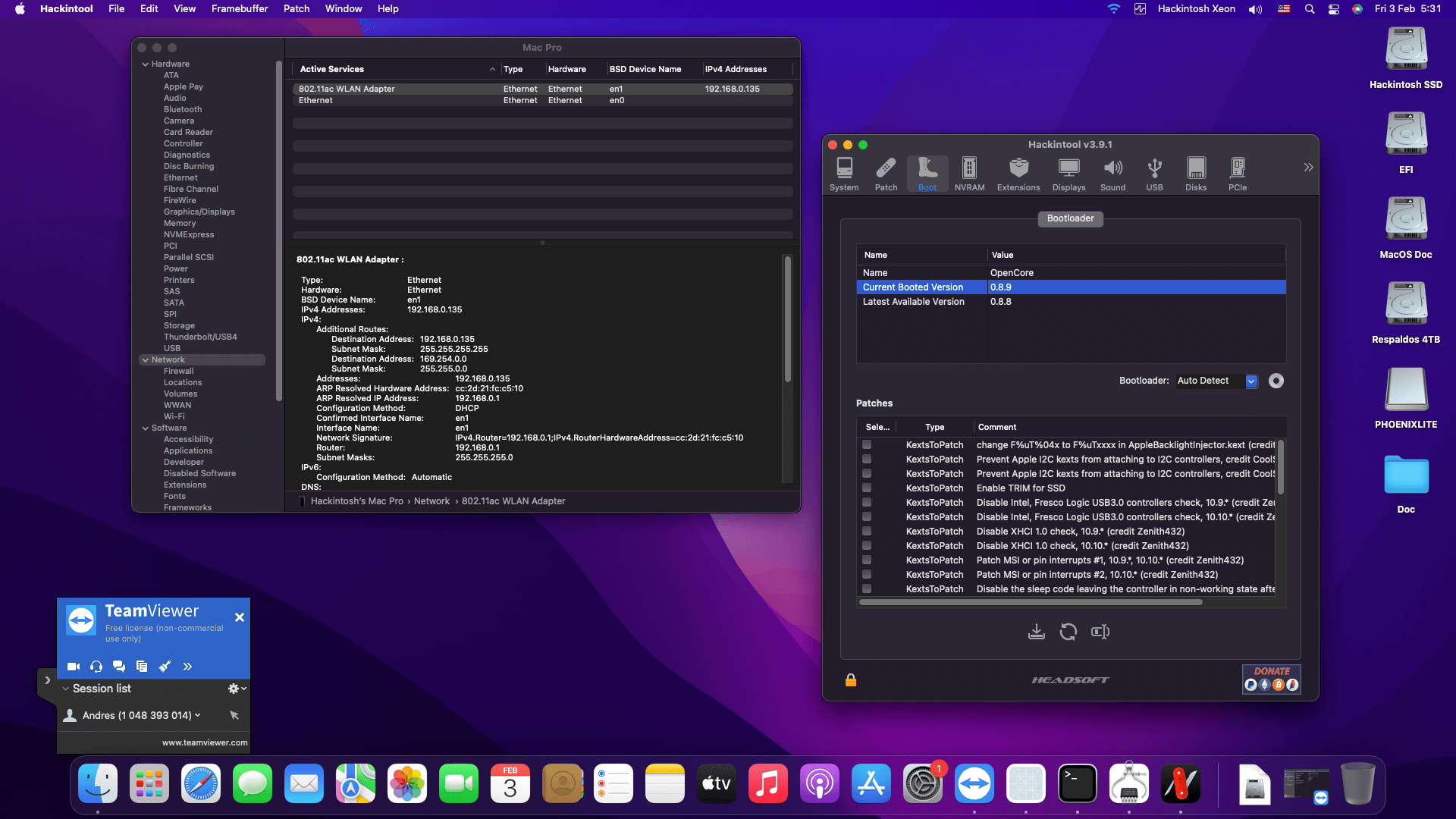Open the PCIe section in Hackintool
The width and height of the screenshot is (1456, 819).
[x=1238, y=174]
